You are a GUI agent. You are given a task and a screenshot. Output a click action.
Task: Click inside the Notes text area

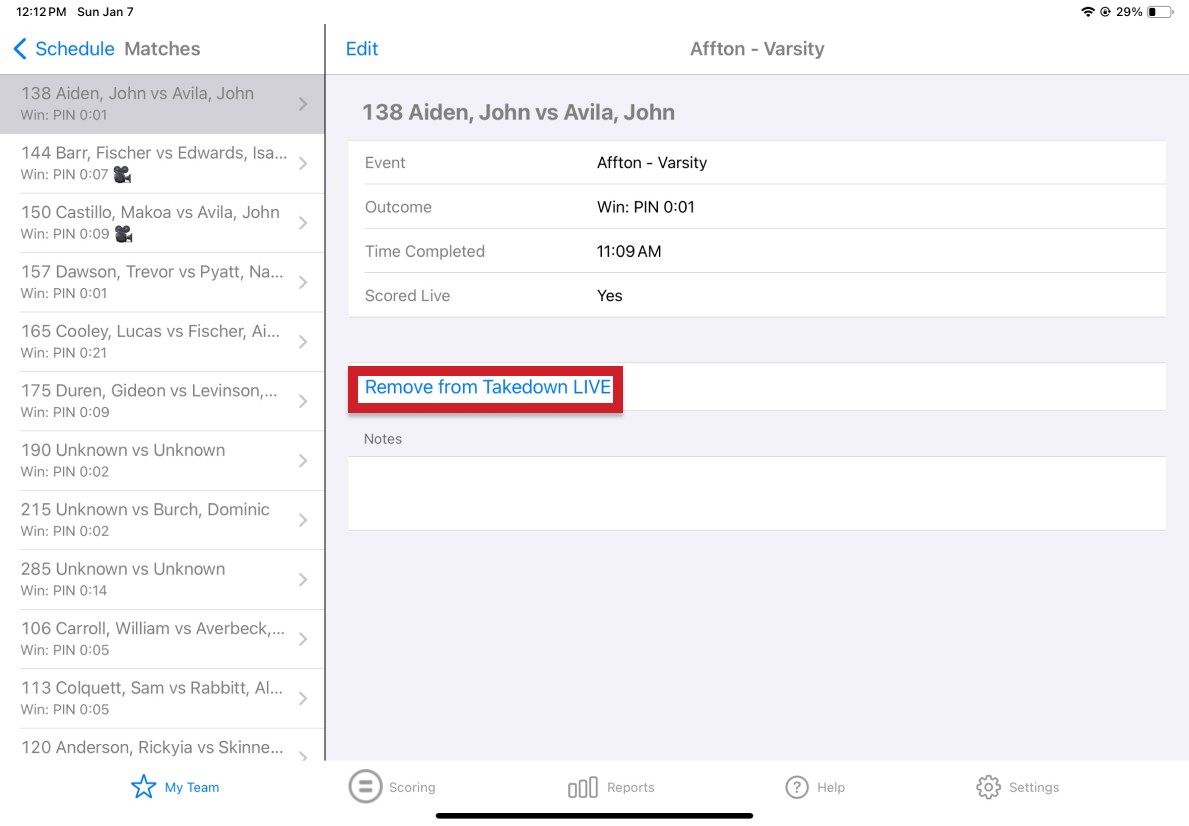[x=756, y=493]
